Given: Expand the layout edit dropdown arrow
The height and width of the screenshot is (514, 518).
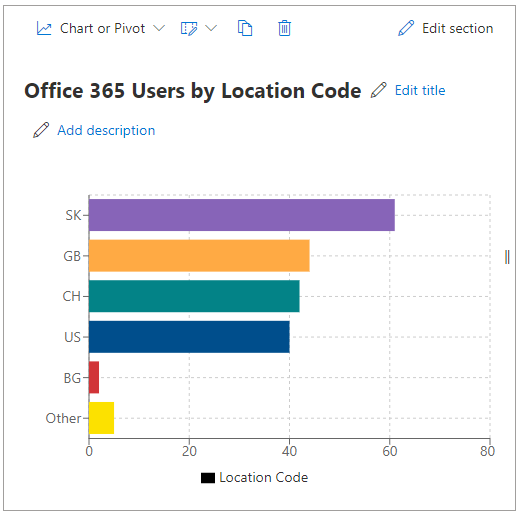Looking at the screenshot, I should click(x=211, y=28).
